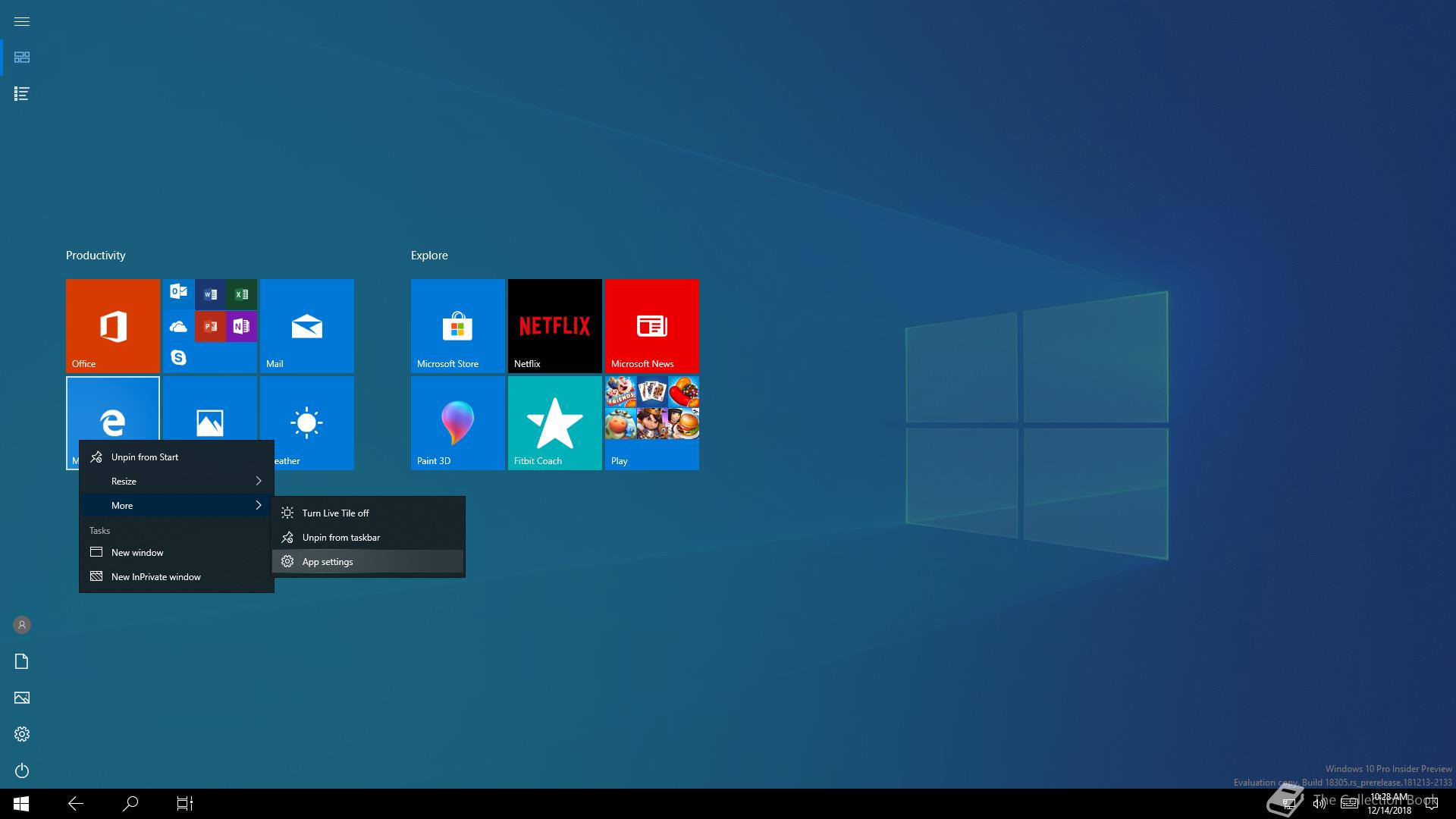The image size is (1456, 819).
Task: Launch the Netflix tile
Action: point(555,326)
